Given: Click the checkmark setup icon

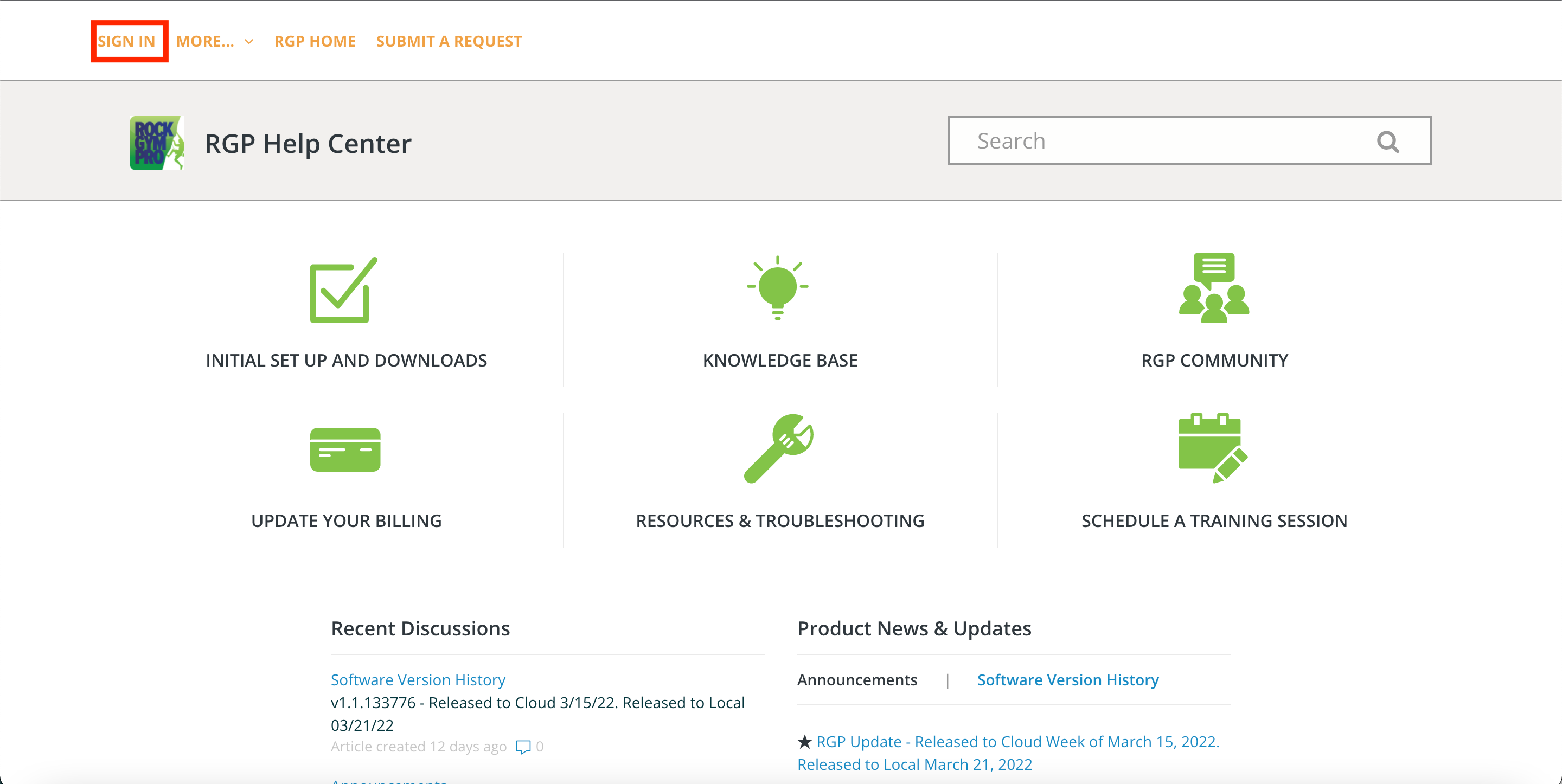Looking at the screenshot, I should [344, 290].
